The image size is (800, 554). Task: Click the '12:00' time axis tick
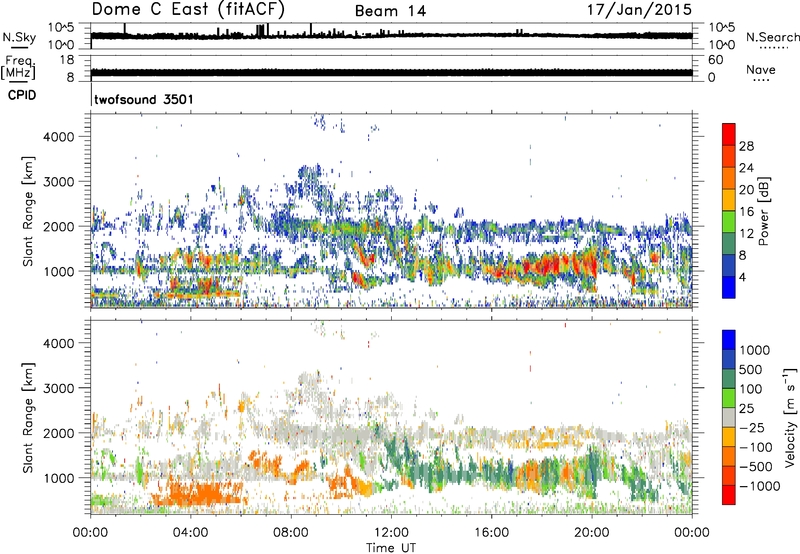(391, 533)
